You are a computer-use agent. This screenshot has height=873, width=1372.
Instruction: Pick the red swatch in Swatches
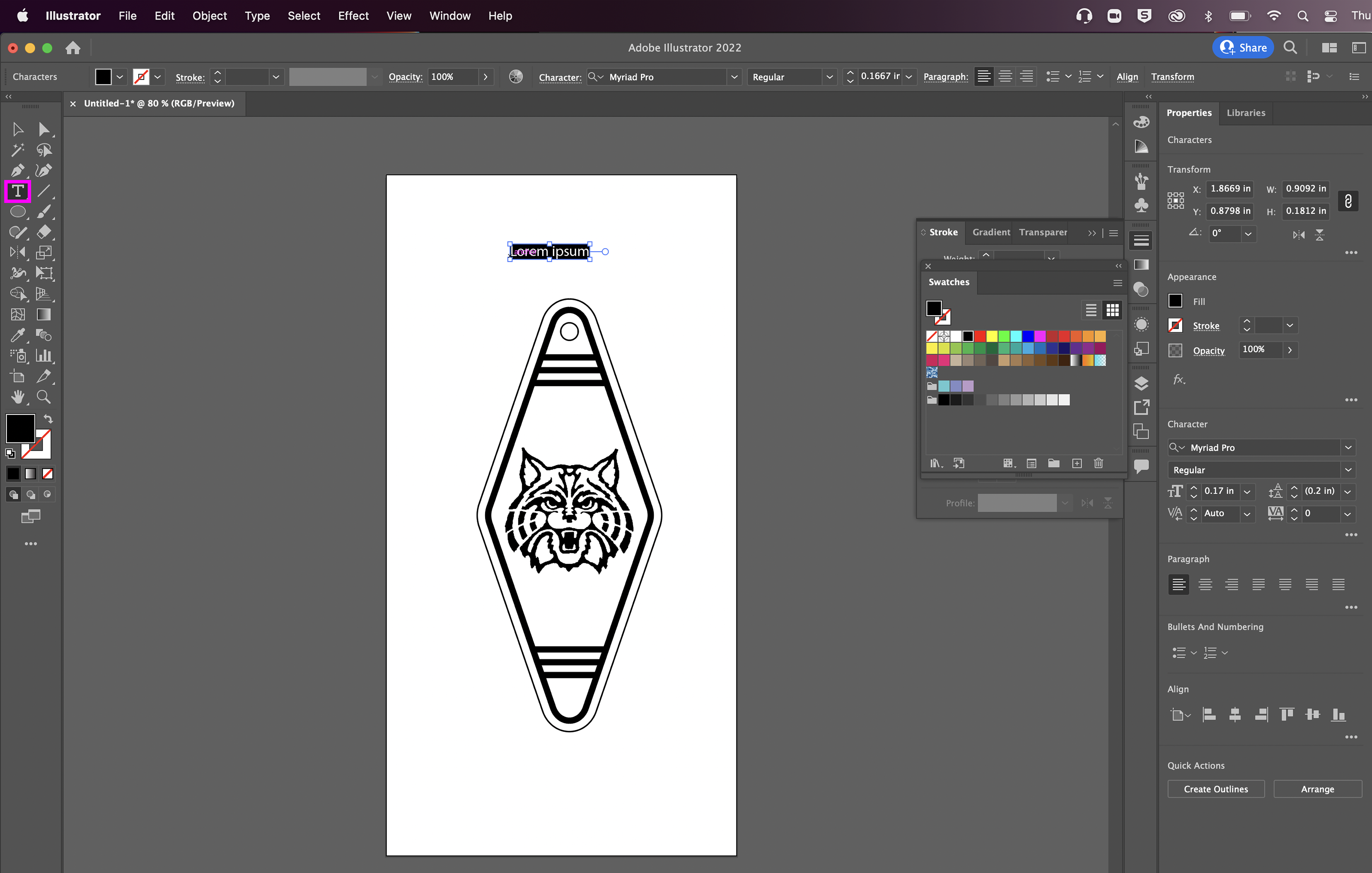coord(979,336)
